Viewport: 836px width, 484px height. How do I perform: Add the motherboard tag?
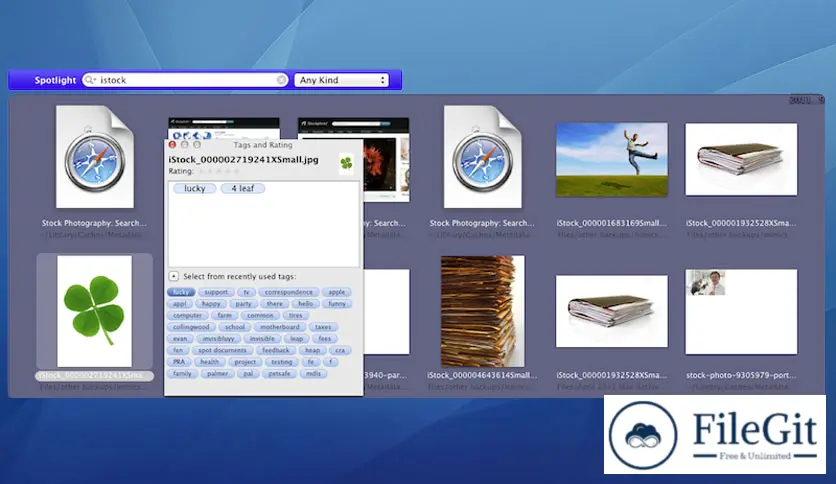[x=280, y=327]
